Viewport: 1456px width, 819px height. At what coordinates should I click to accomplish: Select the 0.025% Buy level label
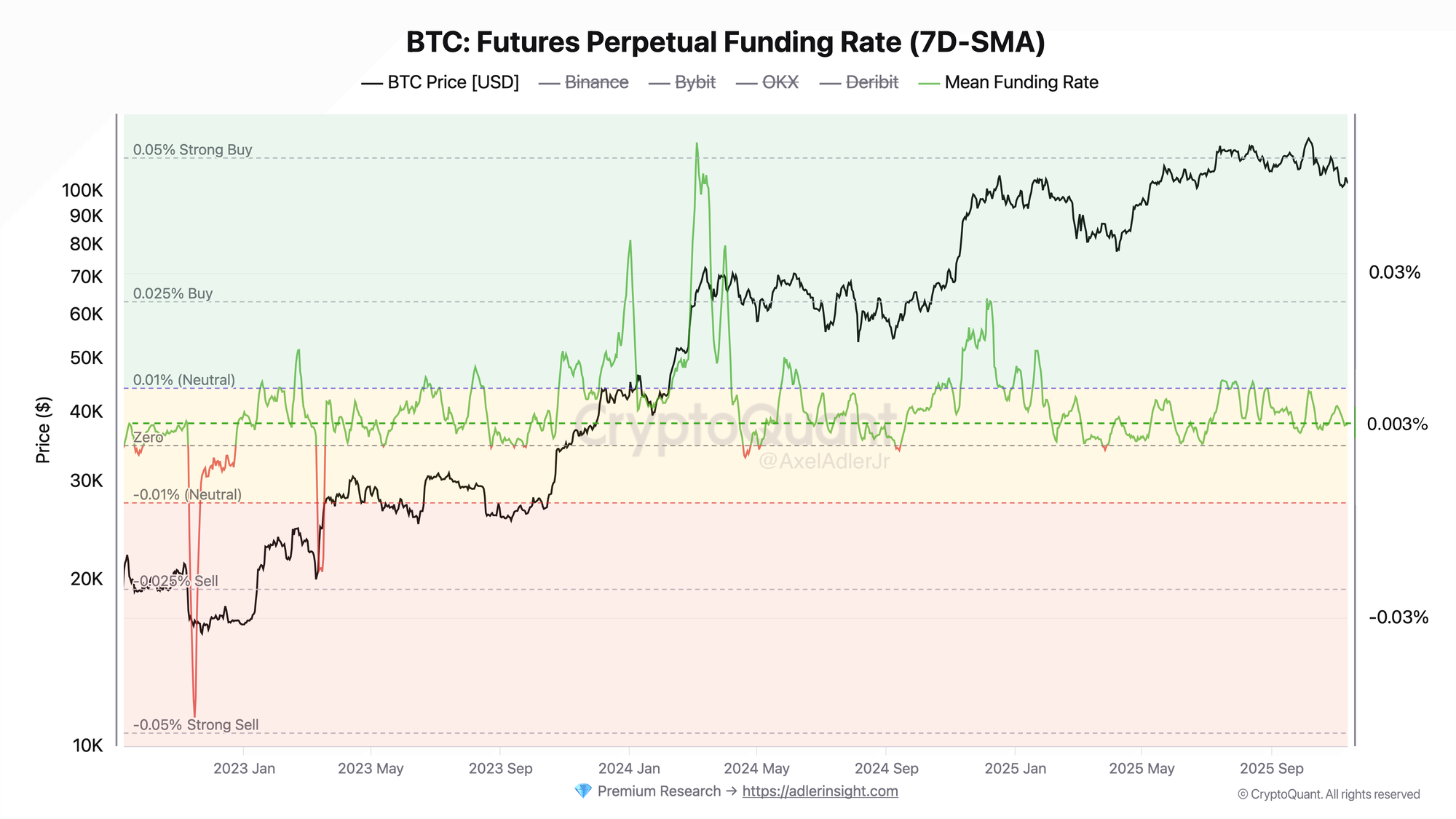173,293
